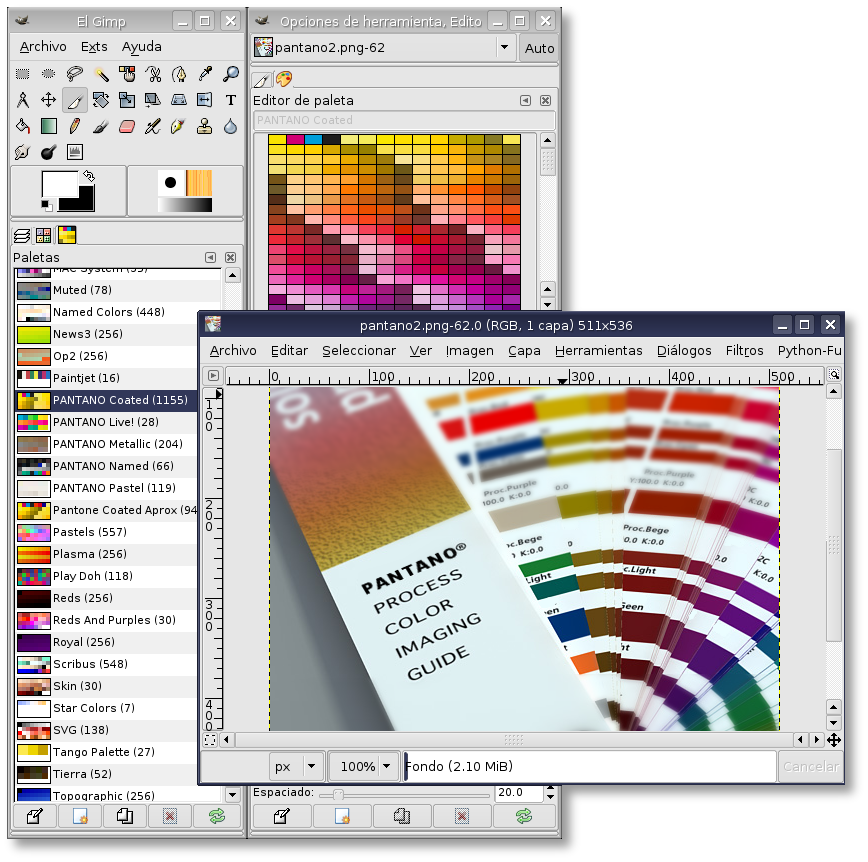
Task: Choose the Fuzzy Select magic wand tool
Action: [x=101, y=74]
